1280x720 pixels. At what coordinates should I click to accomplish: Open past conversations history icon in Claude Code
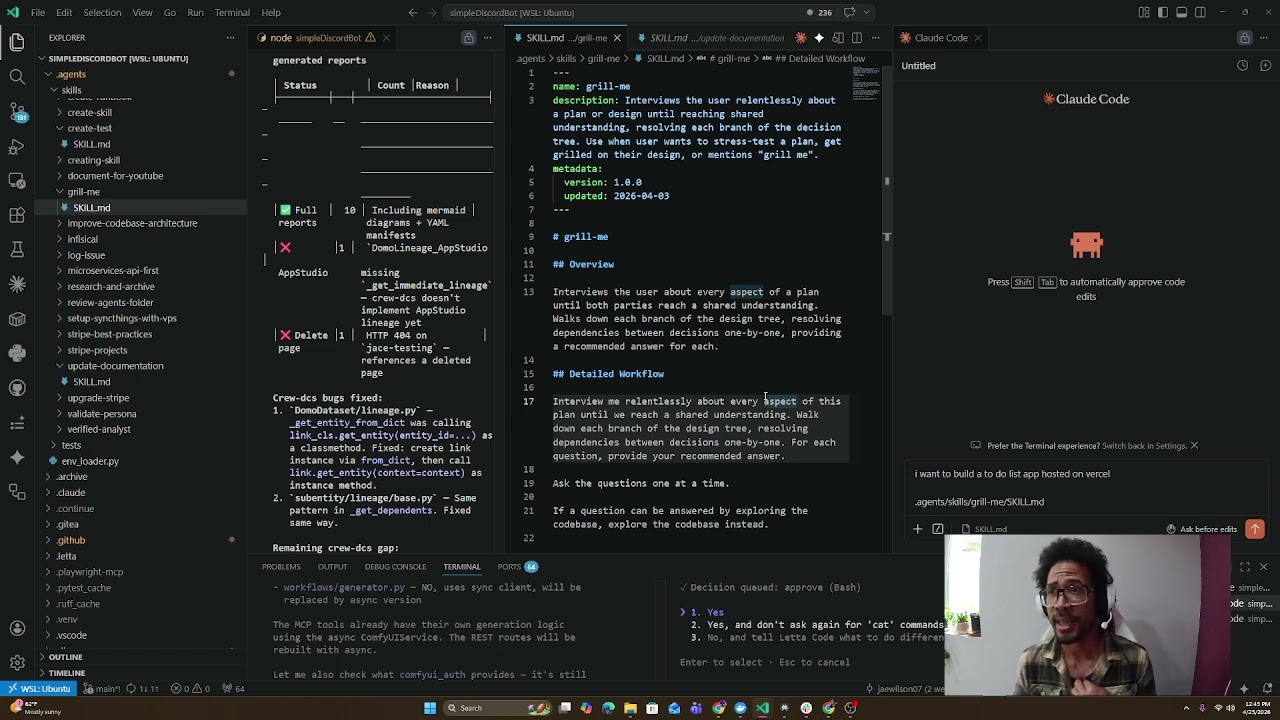coord(1242,66)
